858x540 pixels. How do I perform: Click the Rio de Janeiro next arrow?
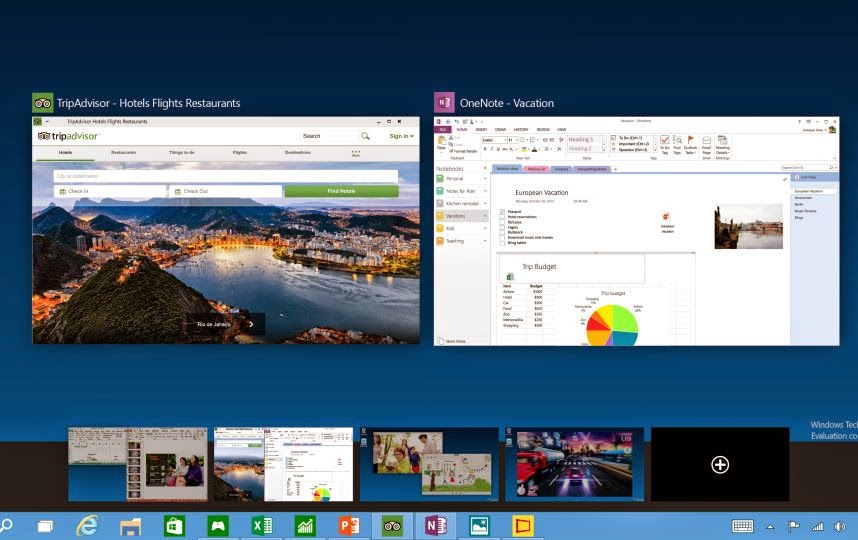(251, 324)
